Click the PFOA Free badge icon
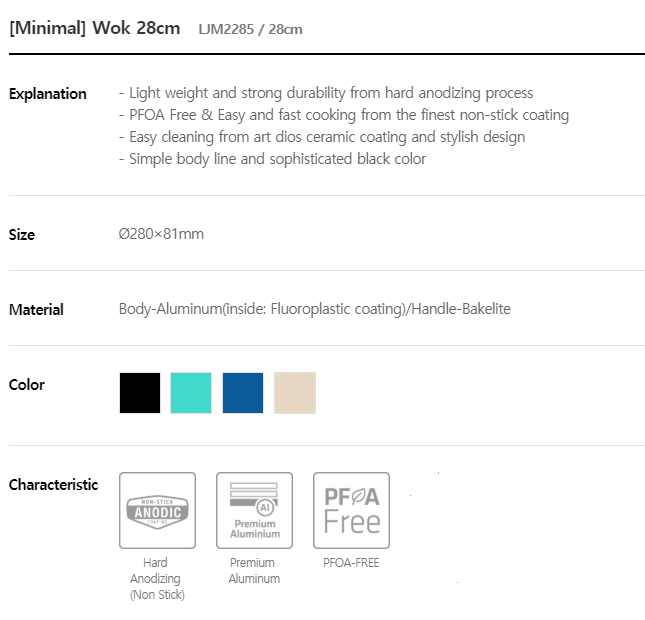This screenshot has height=620, width=645. (351, 511)
